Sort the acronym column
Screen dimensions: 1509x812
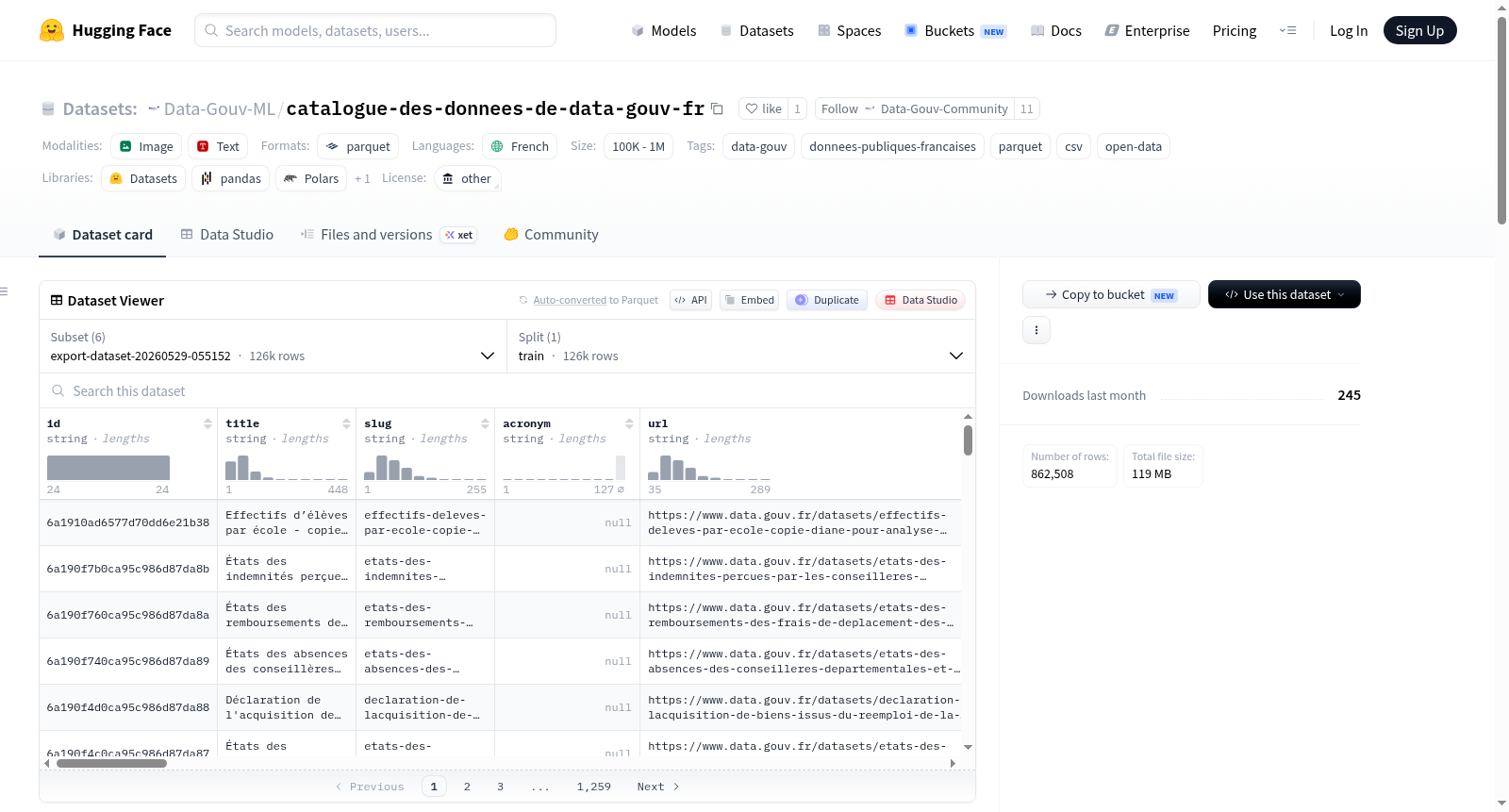coord(629,423)
